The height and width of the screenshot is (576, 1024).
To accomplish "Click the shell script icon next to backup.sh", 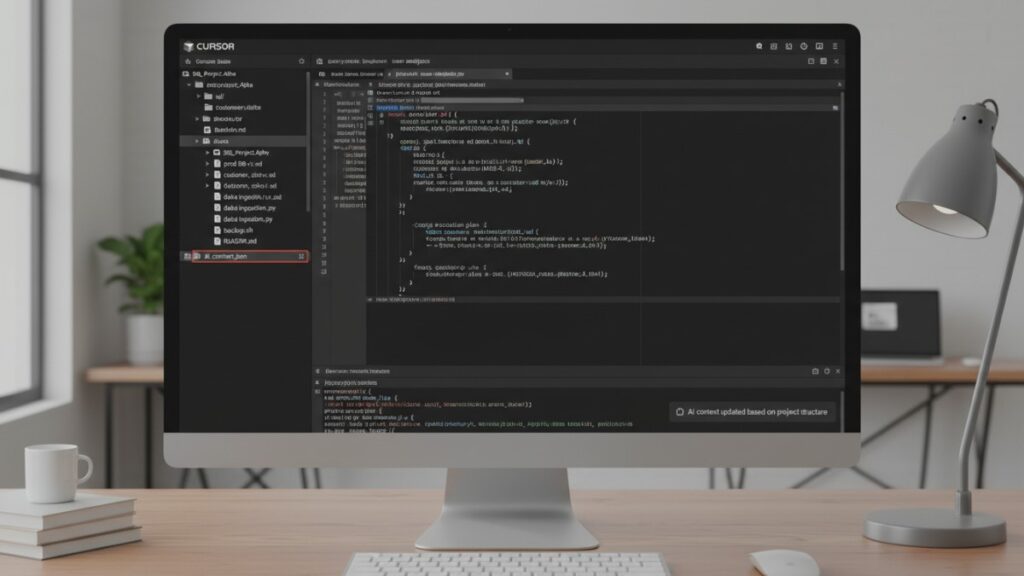I will click(216, 232).
